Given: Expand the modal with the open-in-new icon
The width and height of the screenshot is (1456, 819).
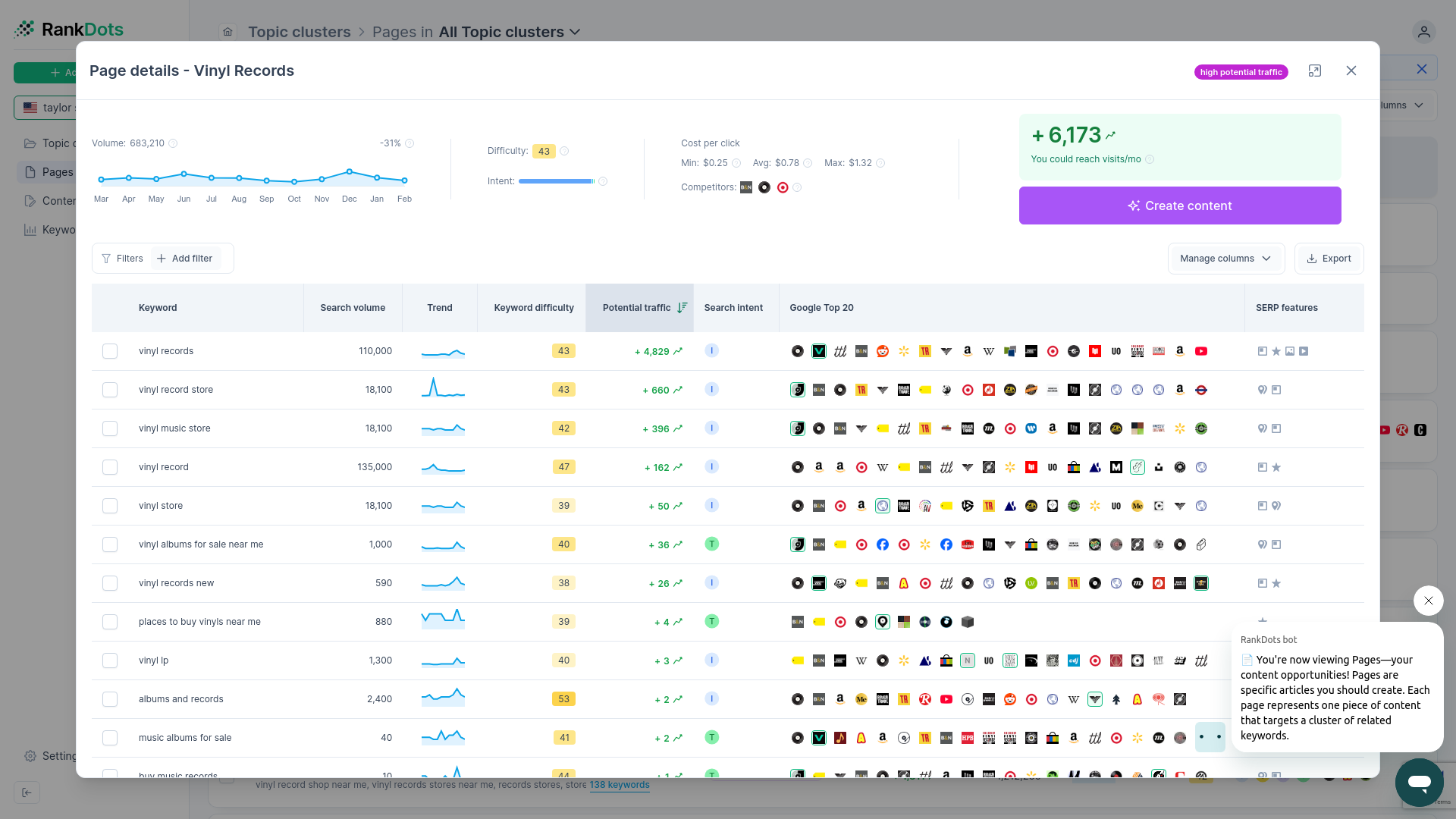Looking at the screenshot, I should (x=1315, y=71).
